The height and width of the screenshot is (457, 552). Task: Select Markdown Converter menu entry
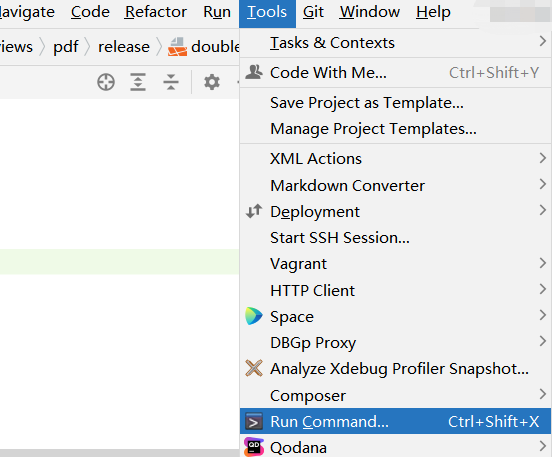395,186
